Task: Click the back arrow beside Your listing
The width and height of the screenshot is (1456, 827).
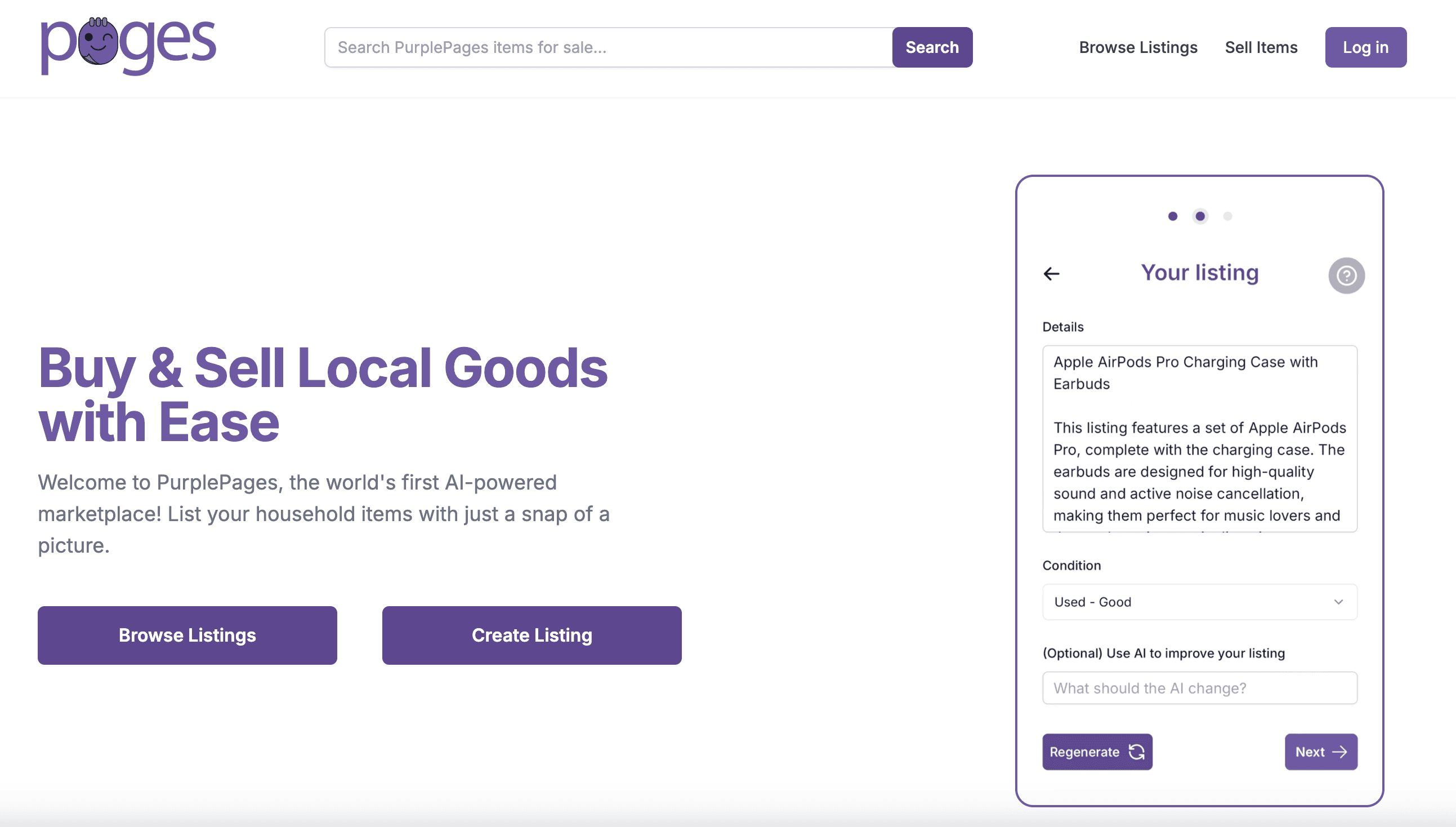Action: (1051, 274)
